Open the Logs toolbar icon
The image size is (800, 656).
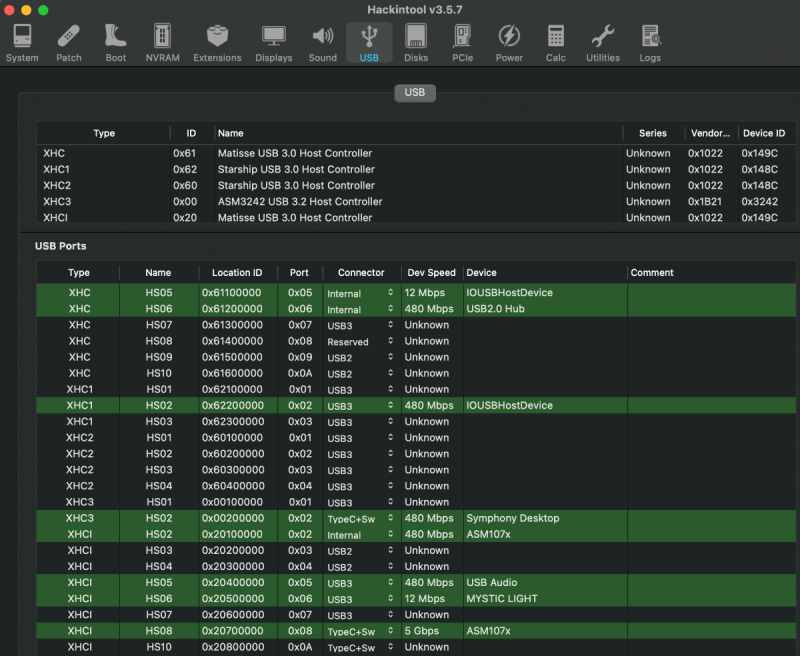pyautogui.click(x=650, y=42)
